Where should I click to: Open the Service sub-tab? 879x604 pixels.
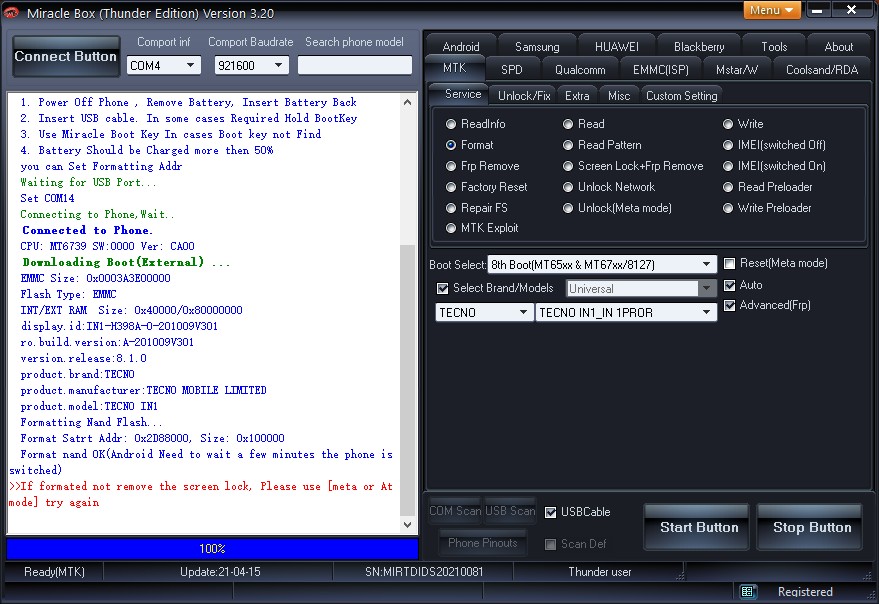tap(462, 94)
